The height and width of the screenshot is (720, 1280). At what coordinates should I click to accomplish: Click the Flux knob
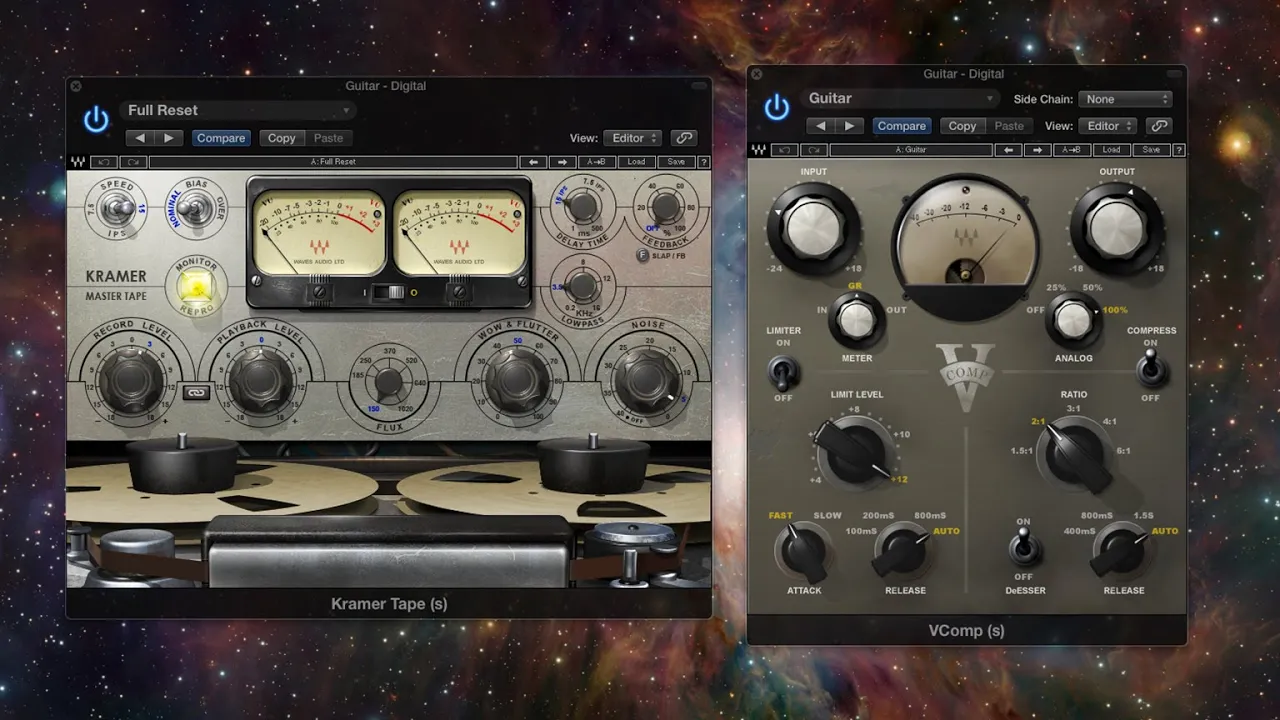[x=387, y=383]
